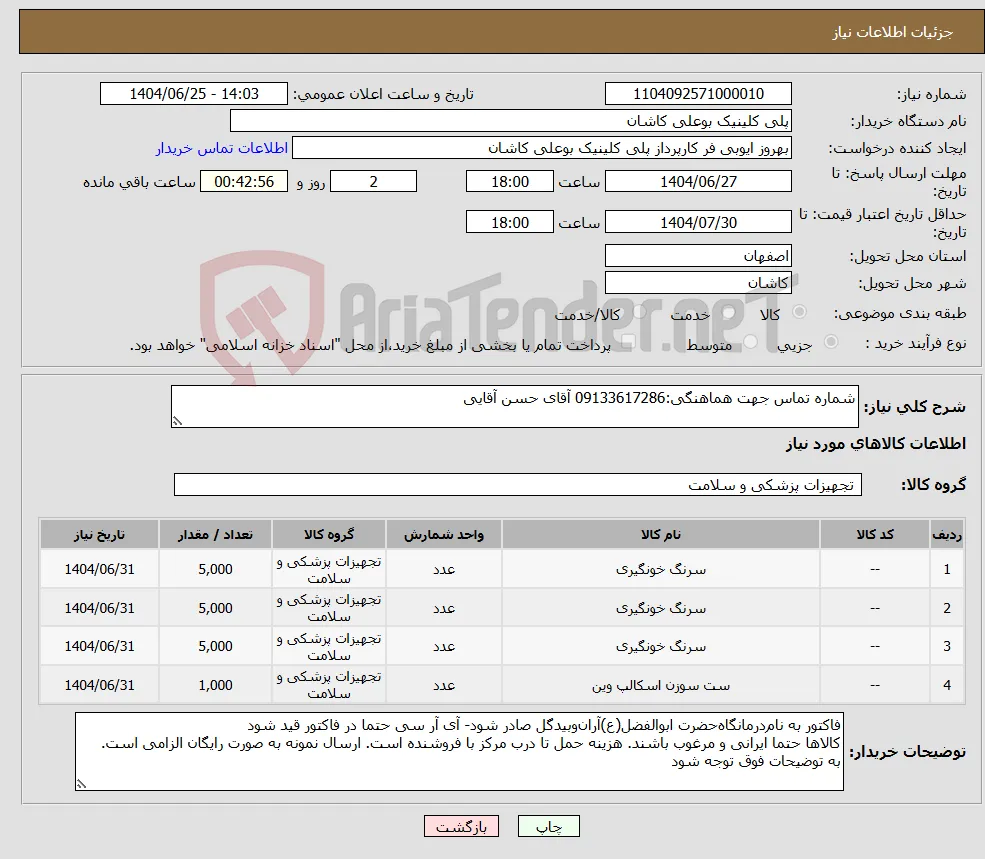Click the چاپ print button

[548, 826]
